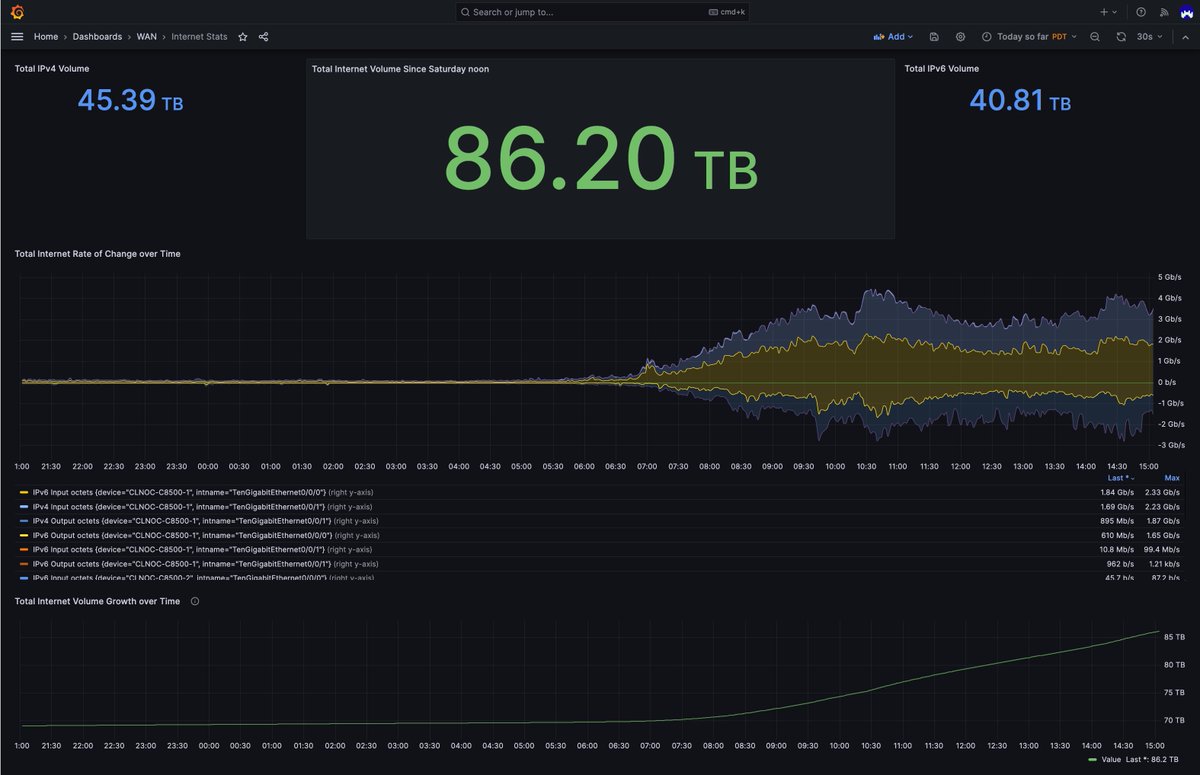Click the 99.4 Mb/s Max value

click(x=1162, y=549)
